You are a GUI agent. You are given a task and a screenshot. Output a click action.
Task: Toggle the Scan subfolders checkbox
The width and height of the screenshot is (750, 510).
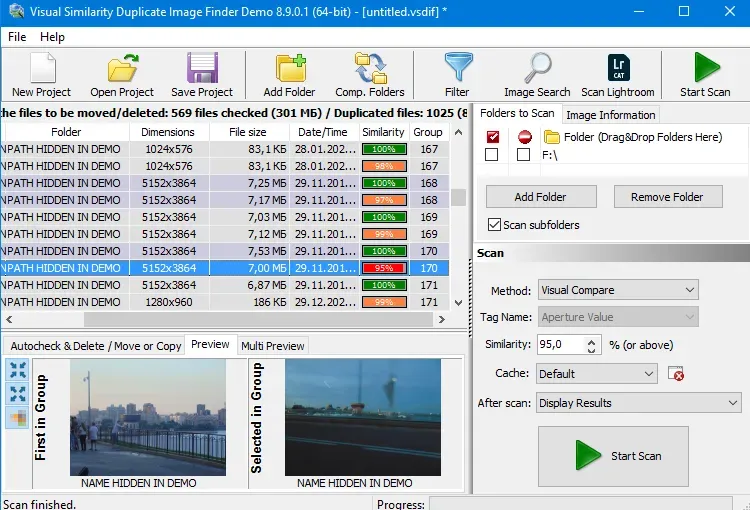(494, 225)
